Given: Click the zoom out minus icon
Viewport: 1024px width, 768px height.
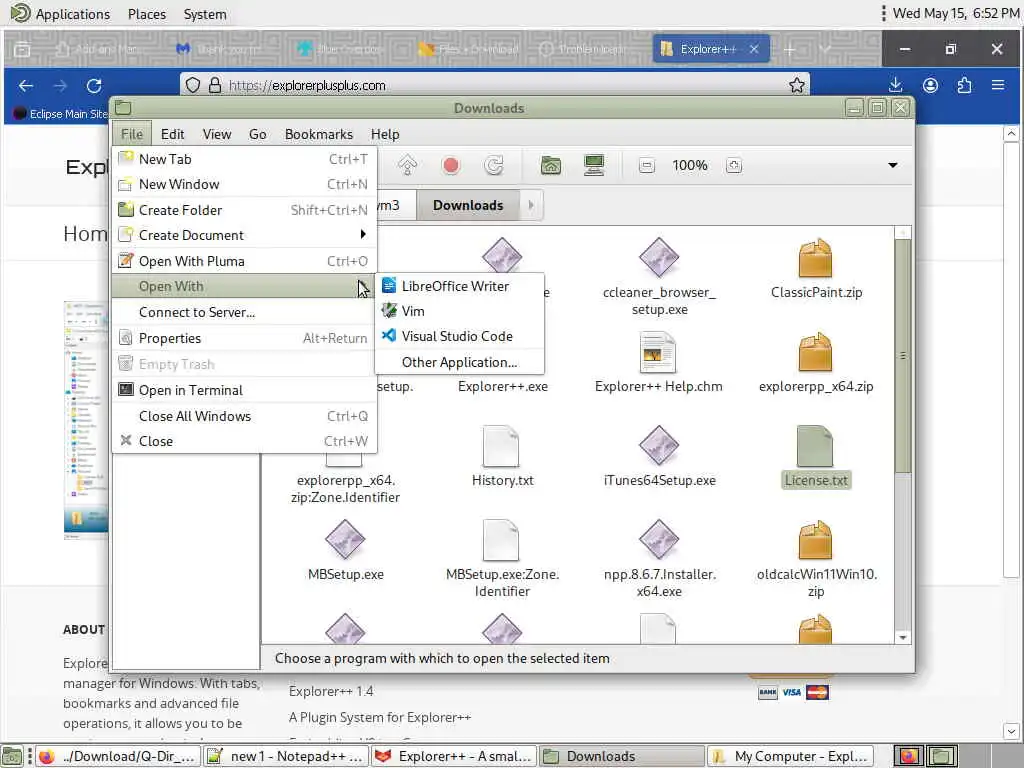Looking at the screenshot, I should pos(647,166).
